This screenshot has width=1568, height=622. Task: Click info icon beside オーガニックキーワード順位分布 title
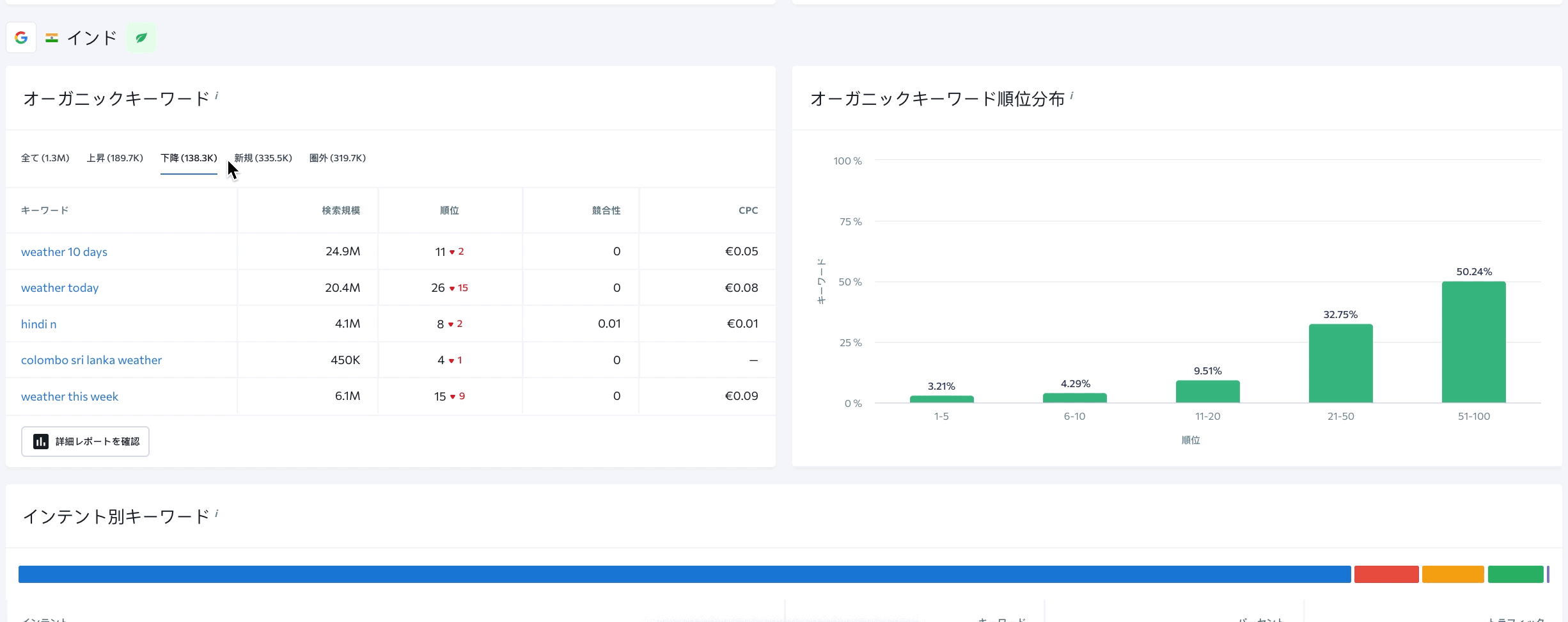point(1072,96)
